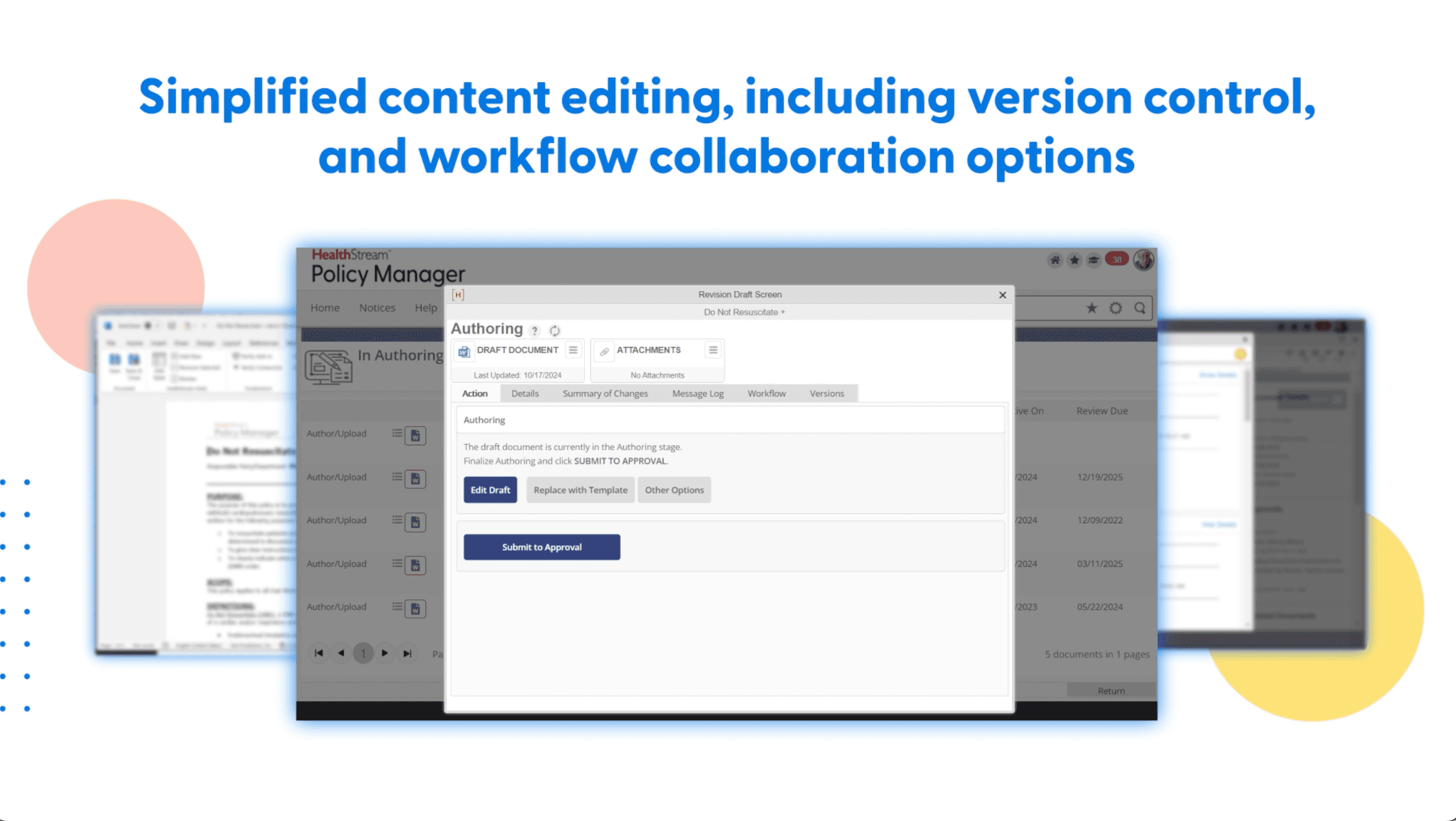Go to last page in pagination
This screenshot has height=821, width=1456.
tap(407, 653)
